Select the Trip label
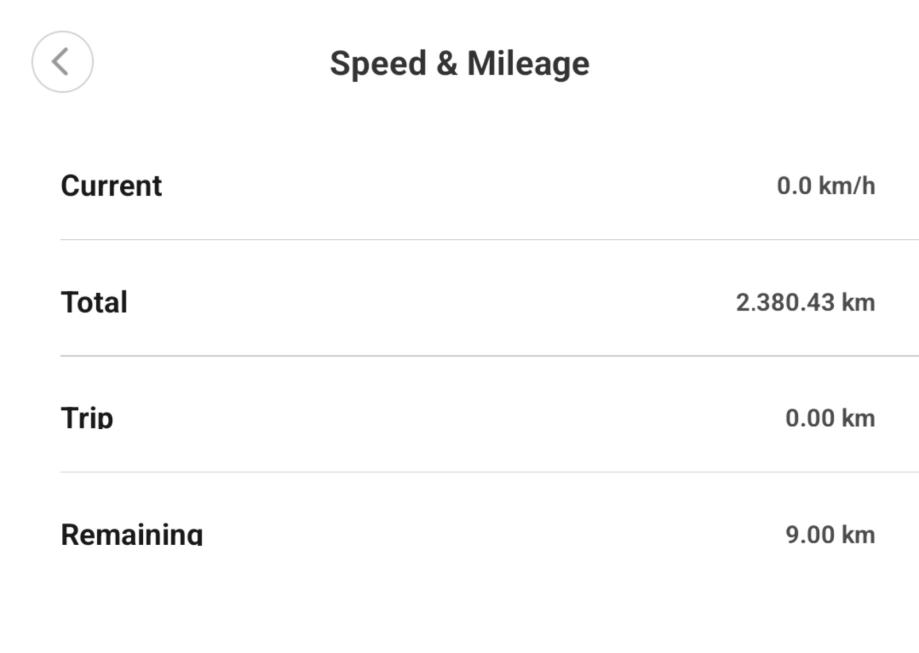The image size is (919, 653). coord(87,418)
